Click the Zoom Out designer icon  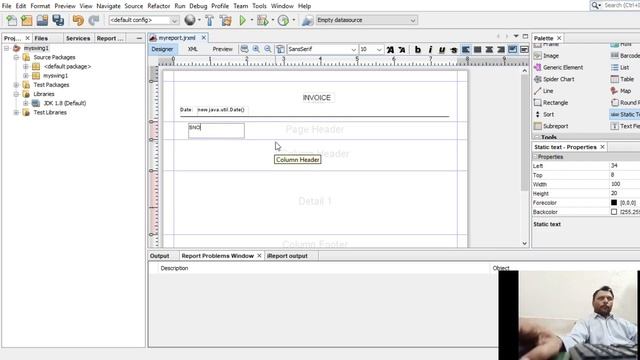click(x=268, y=49)
